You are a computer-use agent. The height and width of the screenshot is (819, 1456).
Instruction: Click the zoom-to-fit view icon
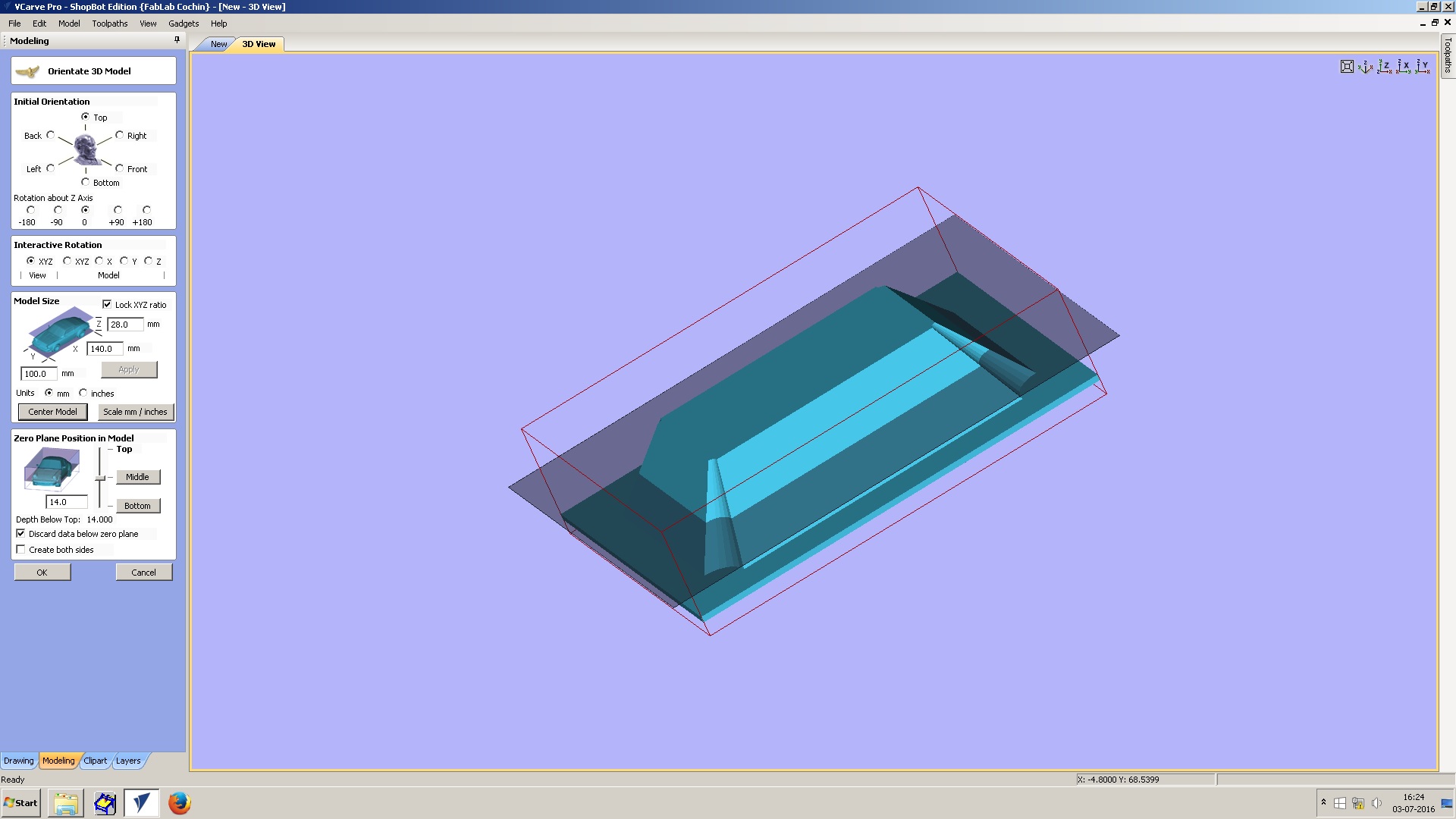click(1347, 67)
